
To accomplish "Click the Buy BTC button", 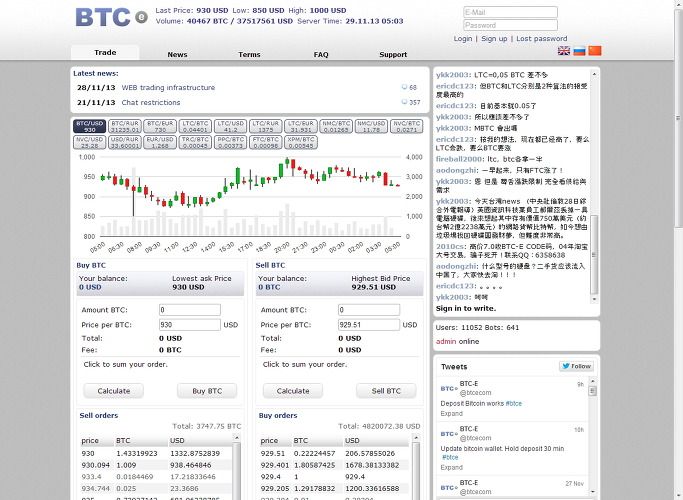I will click(x=207, y=391).
